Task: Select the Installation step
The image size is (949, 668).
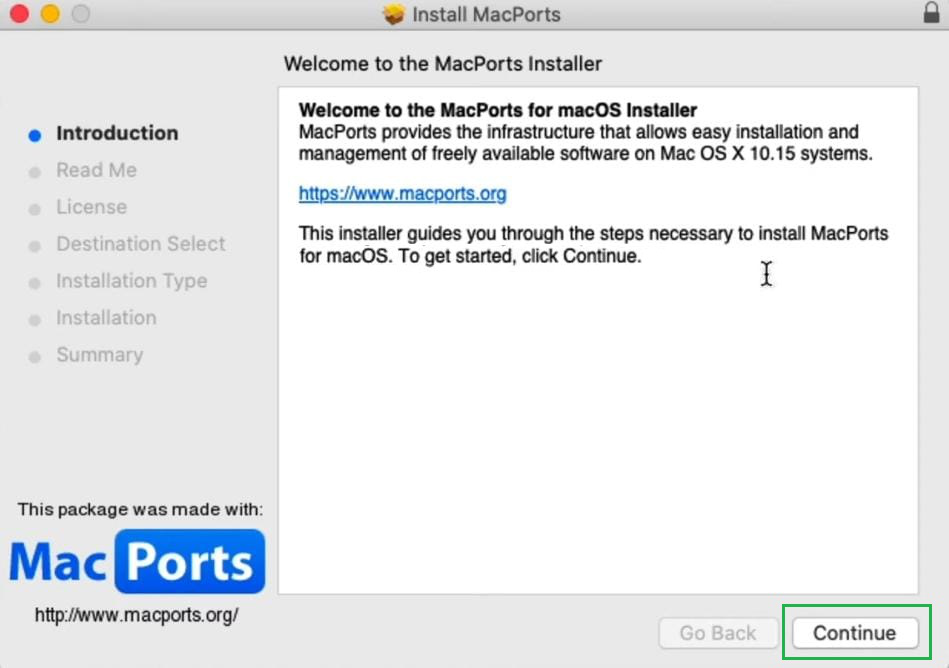Action: 106,318
